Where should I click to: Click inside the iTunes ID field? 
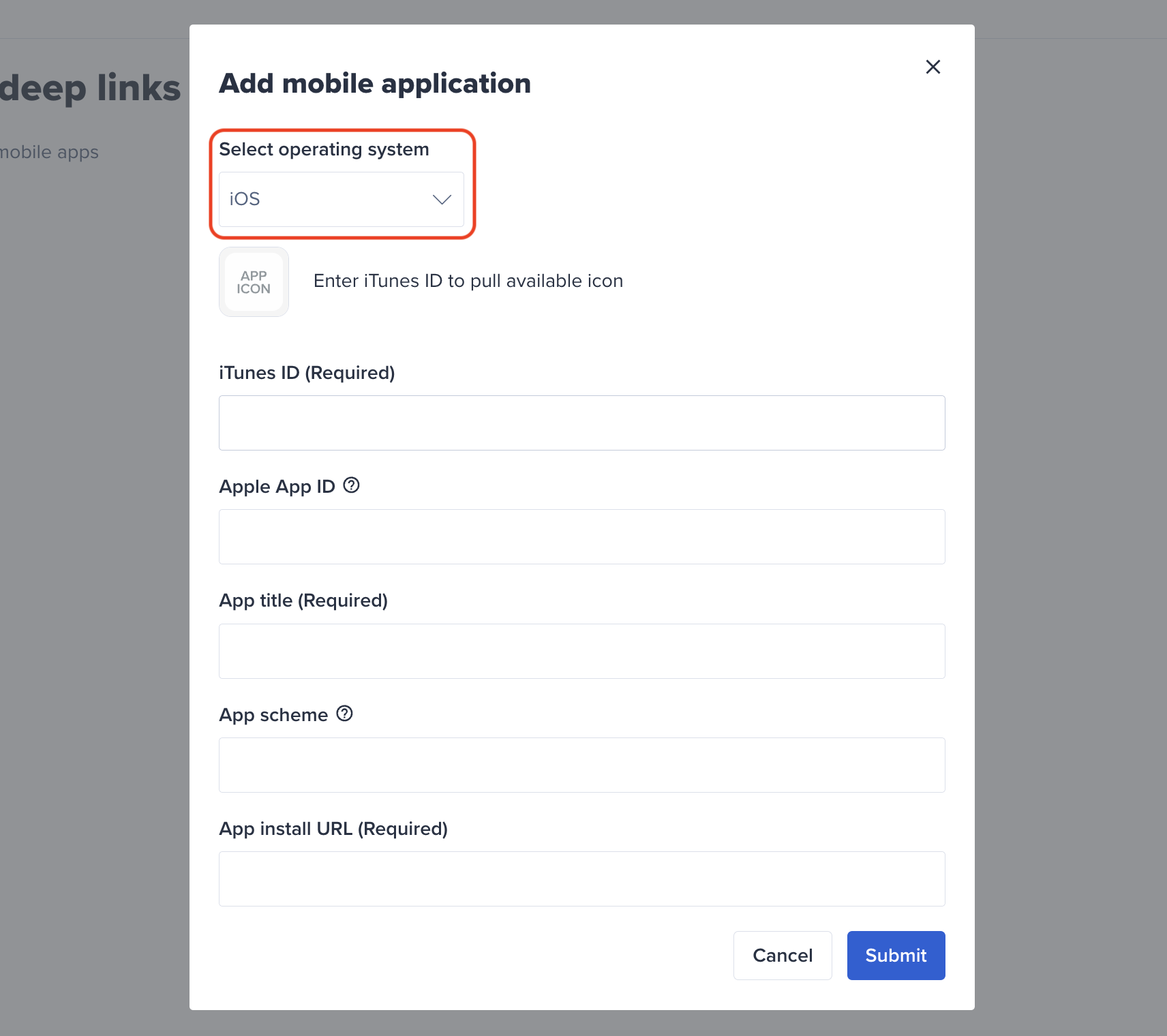(x=581, y=423)
